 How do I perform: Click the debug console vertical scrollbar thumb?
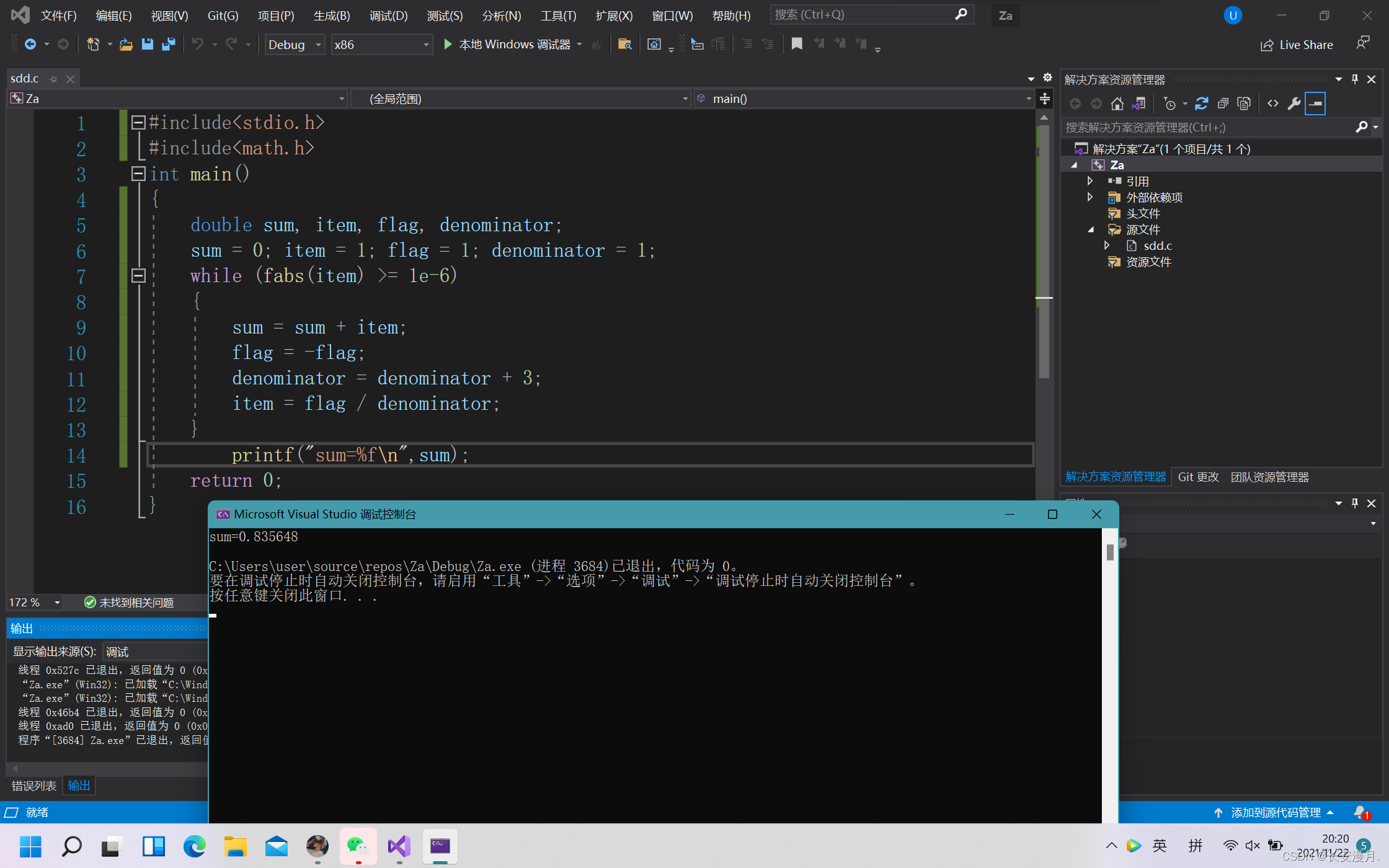pos(1110,551)
